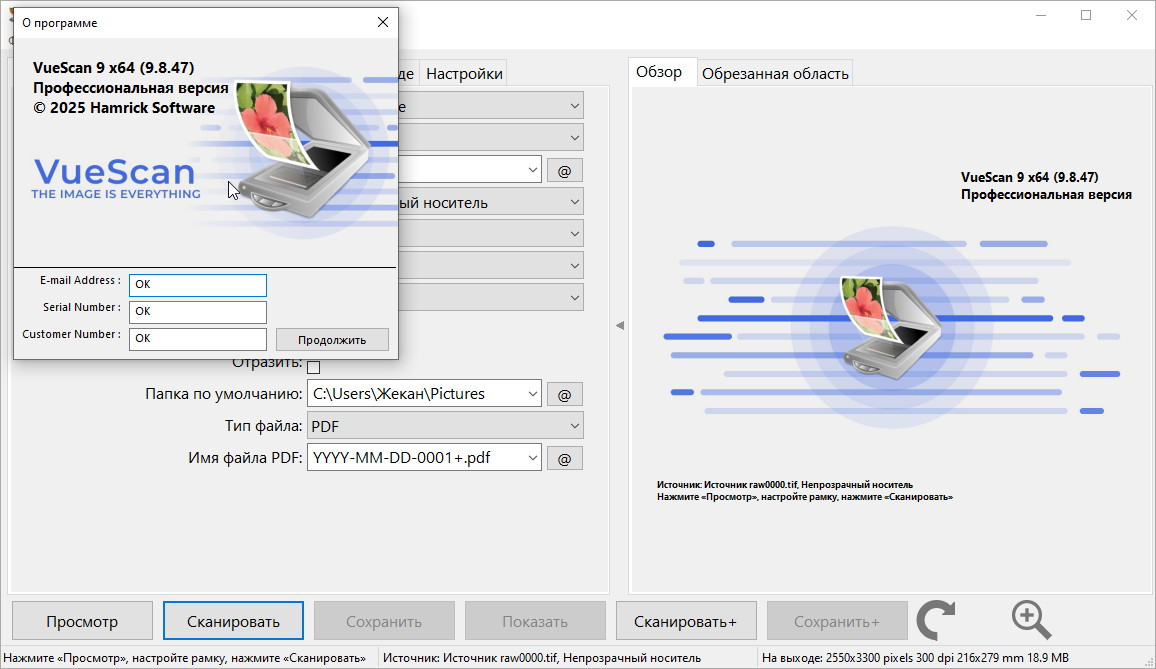Collapse the options panel with the small left arrow
Image resolution: width=1156 pixels, height=669 pixels.
click(x=620, y=325)
